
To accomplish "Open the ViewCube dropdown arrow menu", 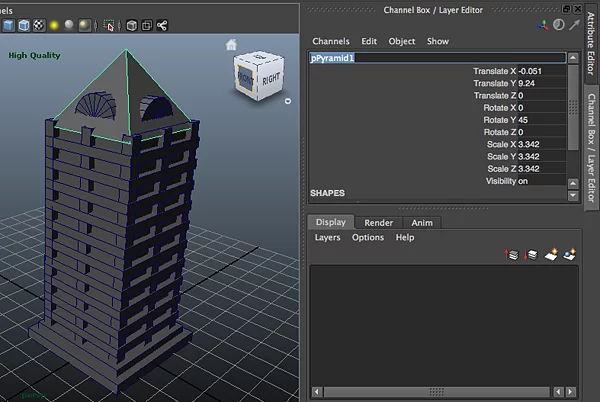I will pos(288,101).
